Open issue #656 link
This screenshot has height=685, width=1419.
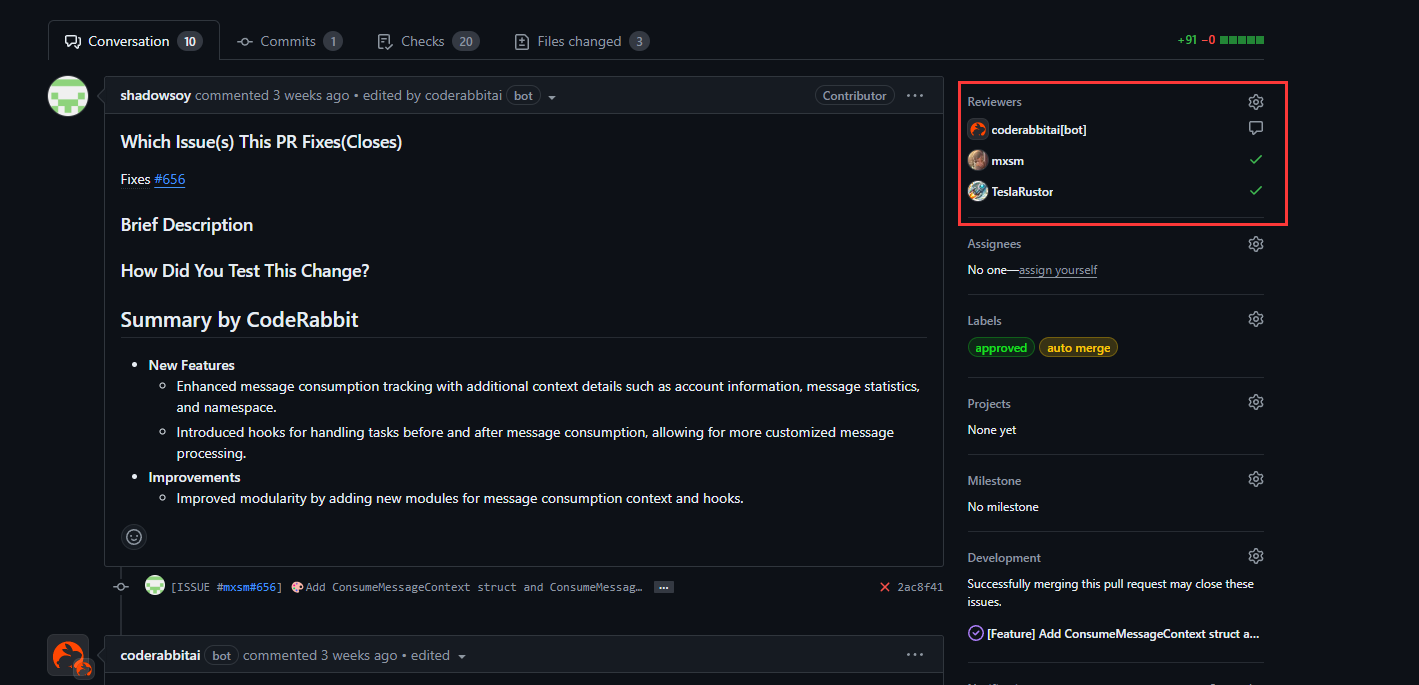169,179
